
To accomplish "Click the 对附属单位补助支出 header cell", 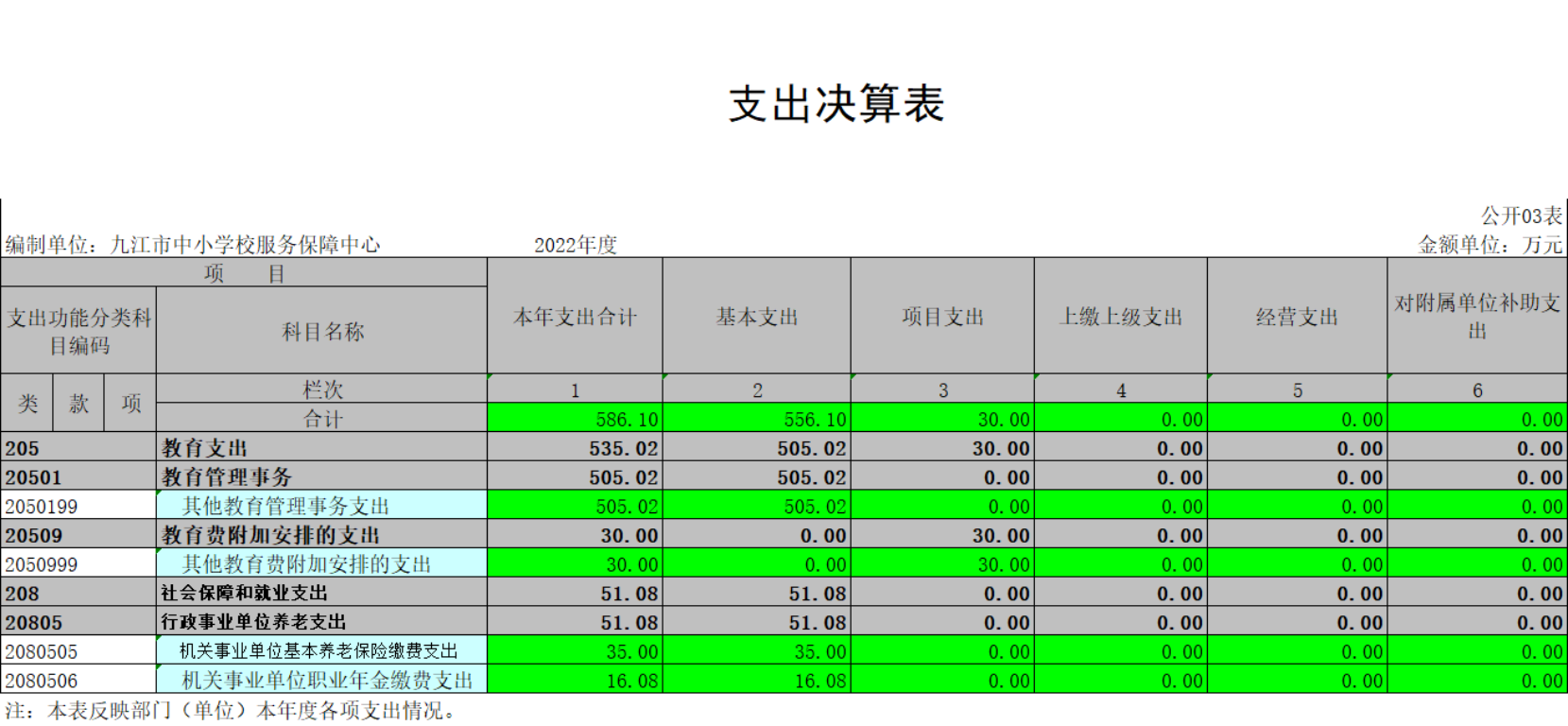I will pos(1476,317).
